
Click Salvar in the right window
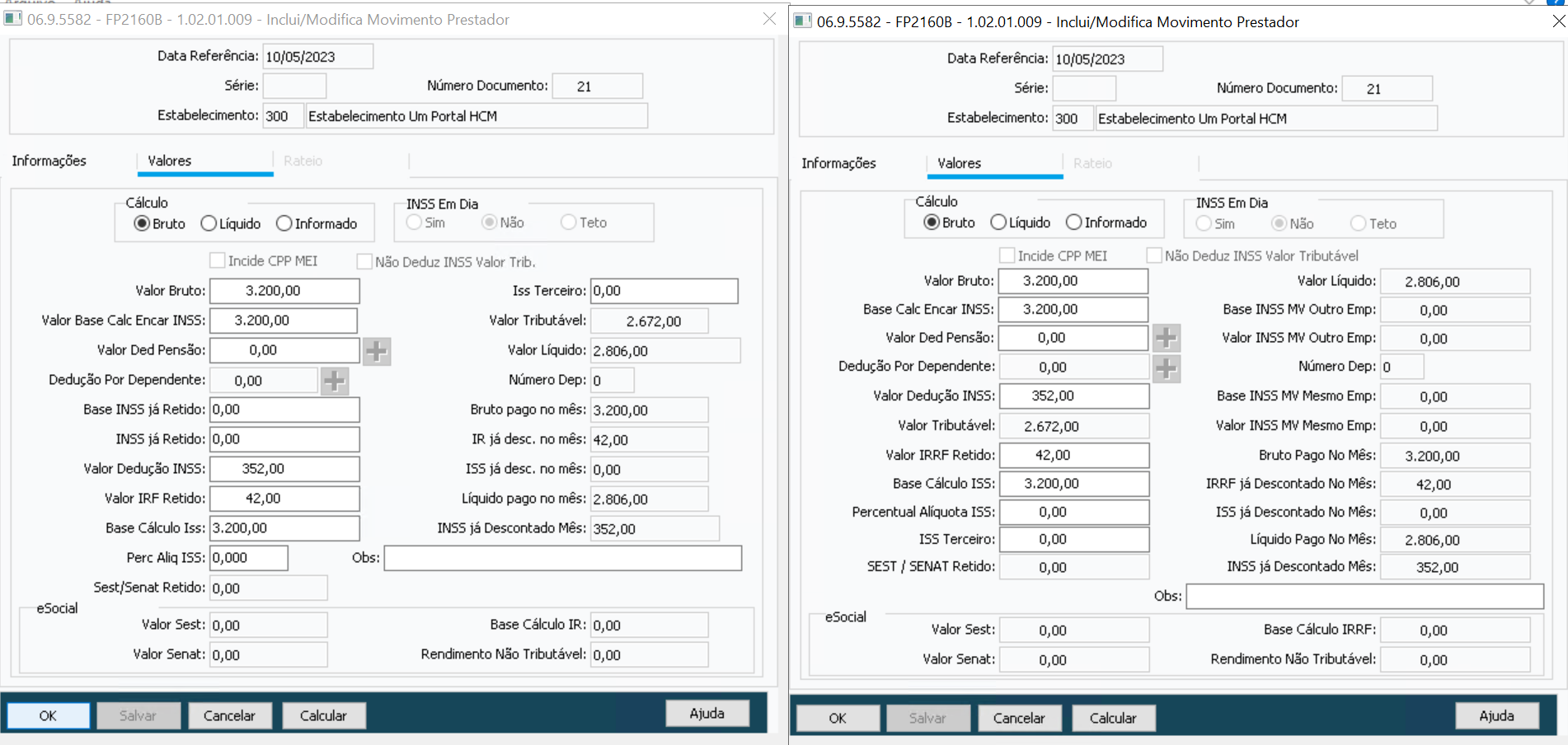tap(927, 718)
